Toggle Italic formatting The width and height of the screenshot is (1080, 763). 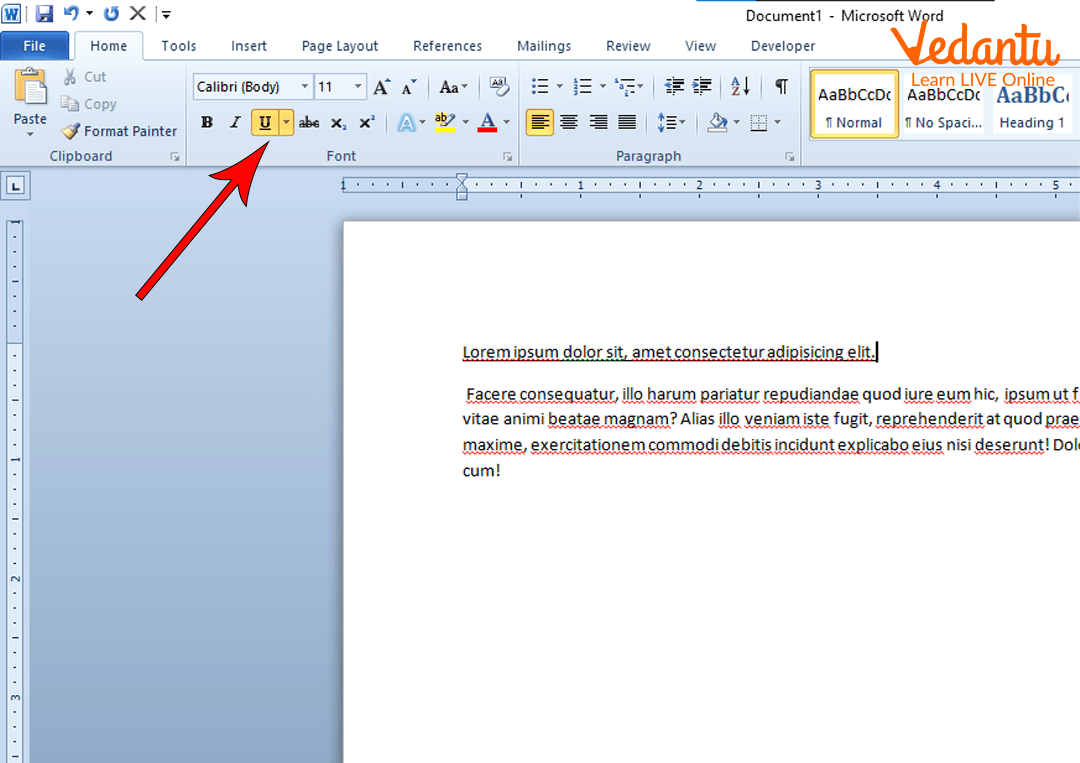(235, 123)
